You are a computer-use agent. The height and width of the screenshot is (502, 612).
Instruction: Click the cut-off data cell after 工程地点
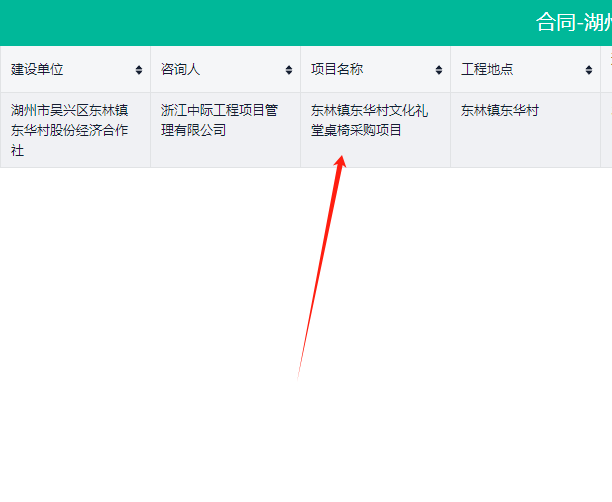coord(606,130)
